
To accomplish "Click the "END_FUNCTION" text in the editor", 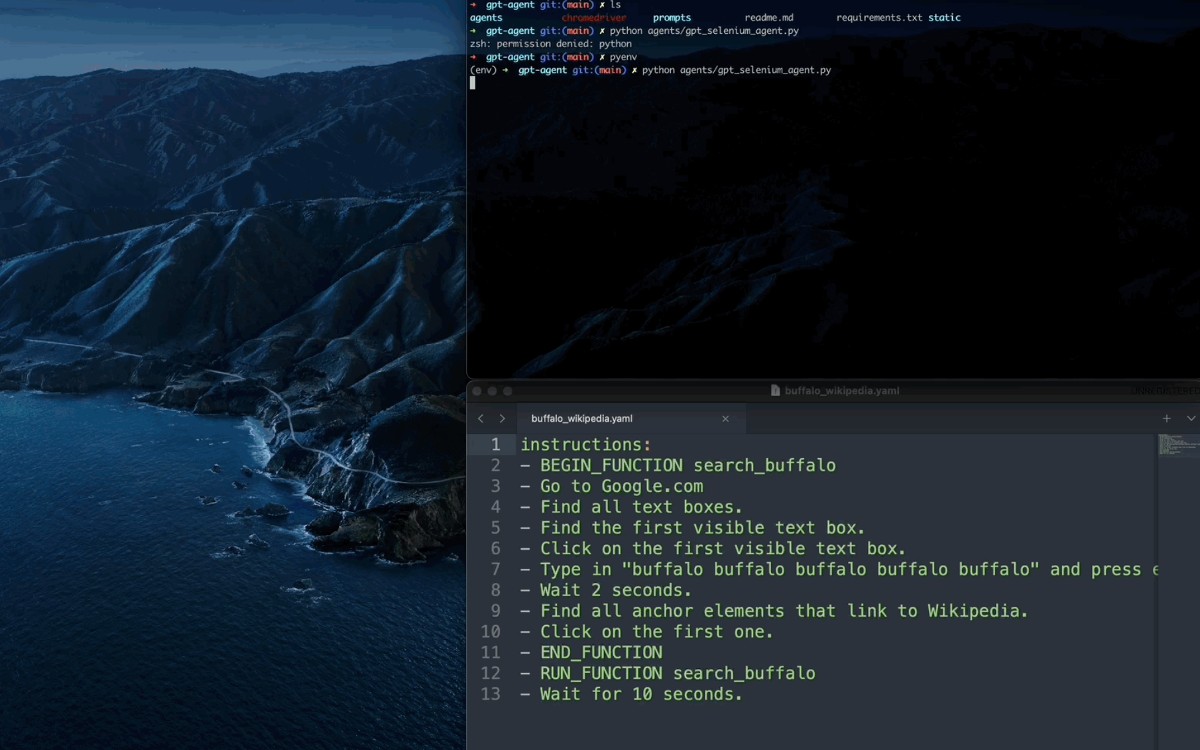I will (601, 653).
